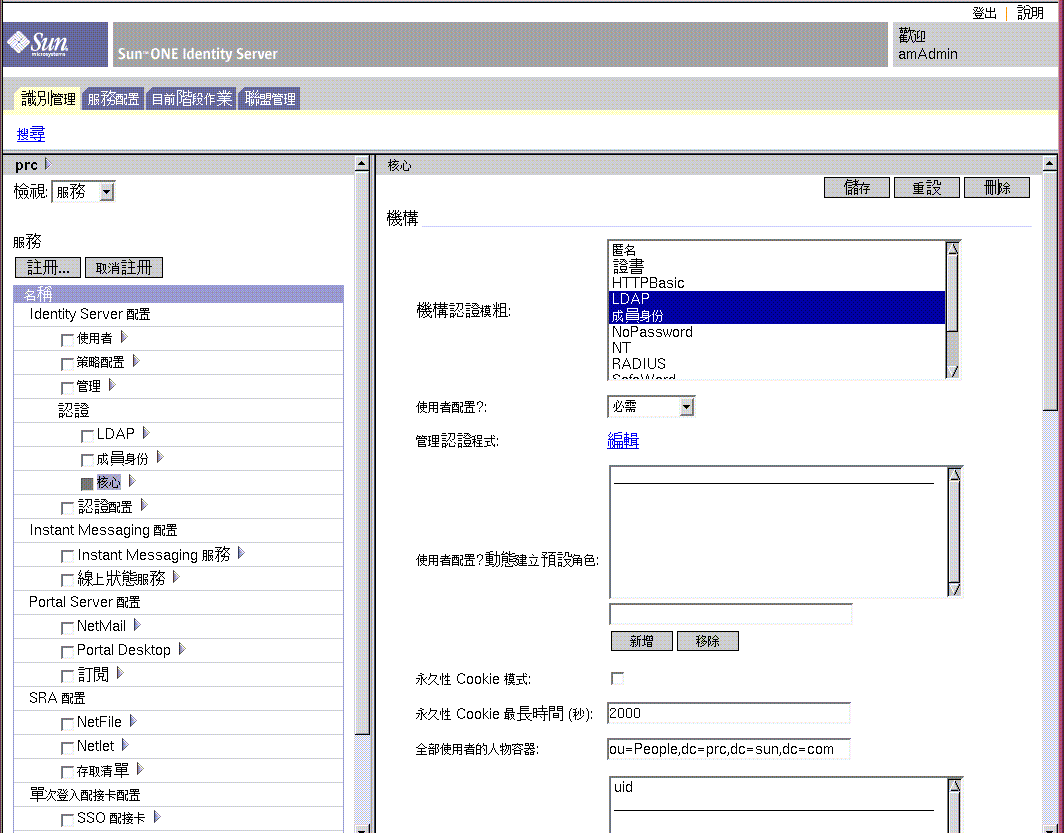The width and height of the screenshot is (1064, 833).
Task: Open properties arrow next to 存取清單
Action: click(x=140, y=769)
